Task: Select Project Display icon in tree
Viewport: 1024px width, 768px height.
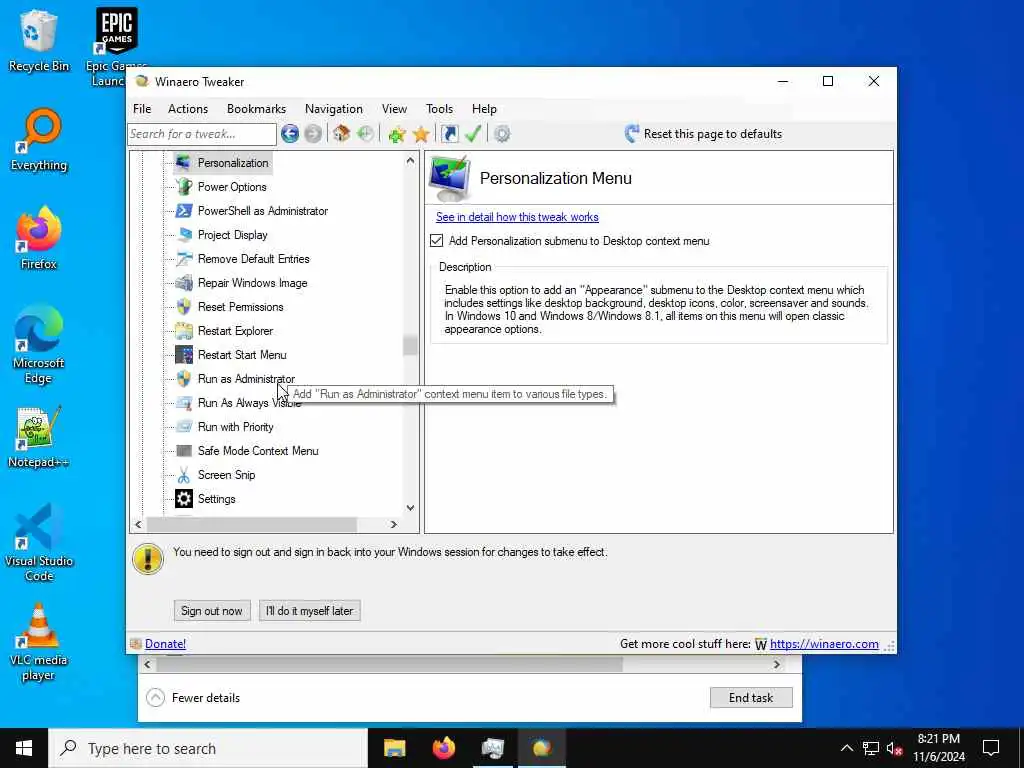Action: [x=184, y=235]
